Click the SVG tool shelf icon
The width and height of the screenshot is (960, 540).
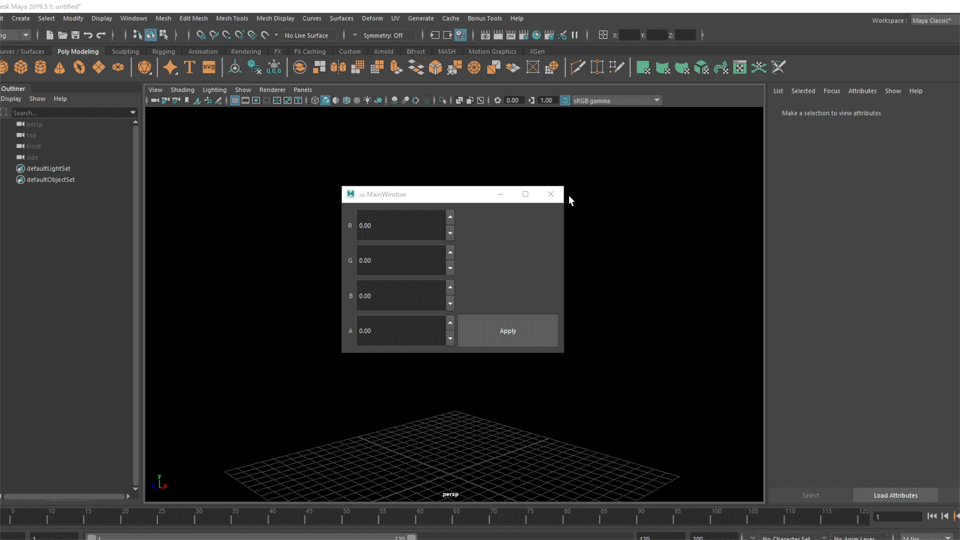coord(209,67)
